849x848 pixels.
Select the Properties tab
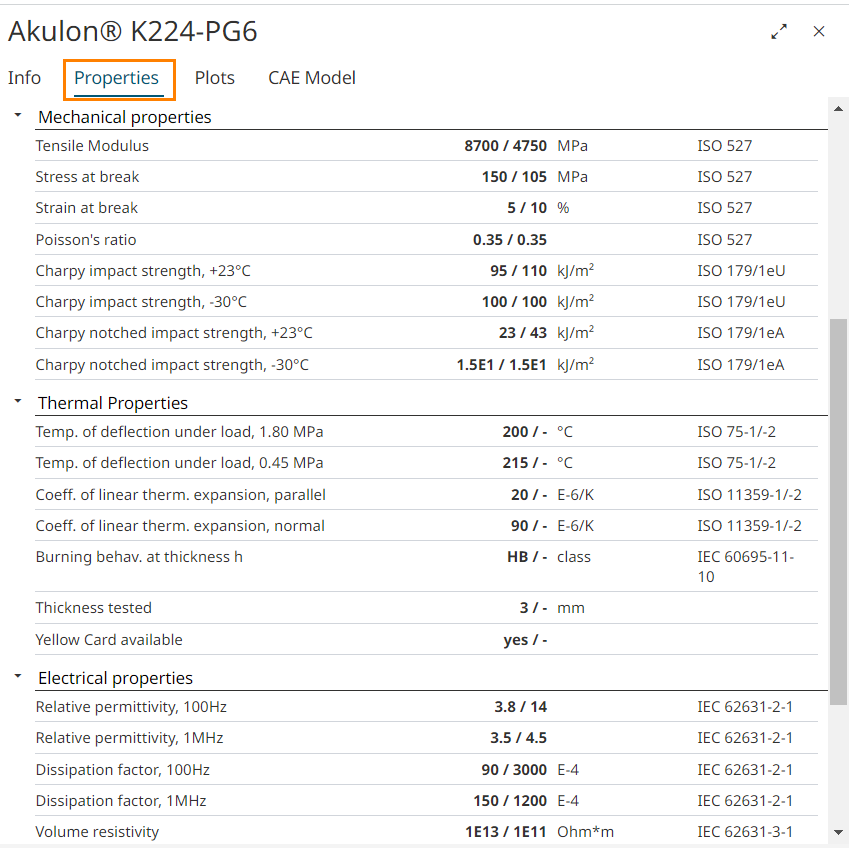(x=117, y=78)
